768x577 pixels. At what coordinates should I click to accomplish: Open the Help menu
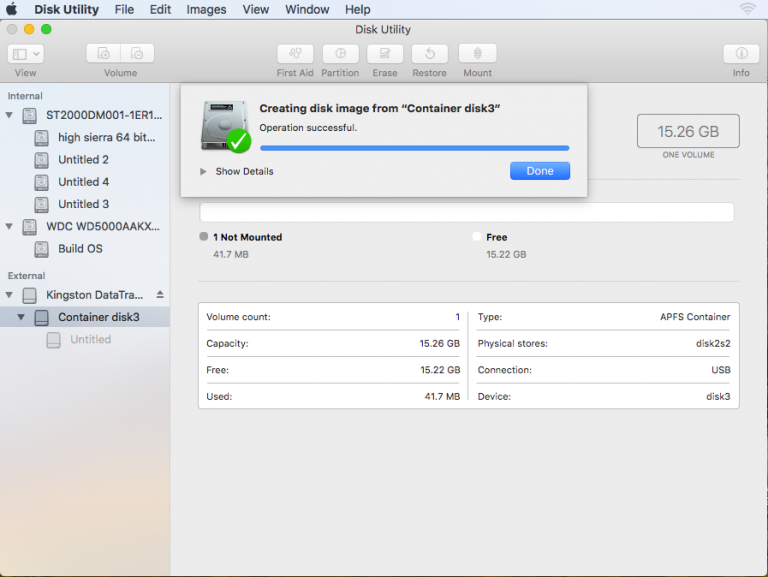pyautogui.click(x=358, y=9)
